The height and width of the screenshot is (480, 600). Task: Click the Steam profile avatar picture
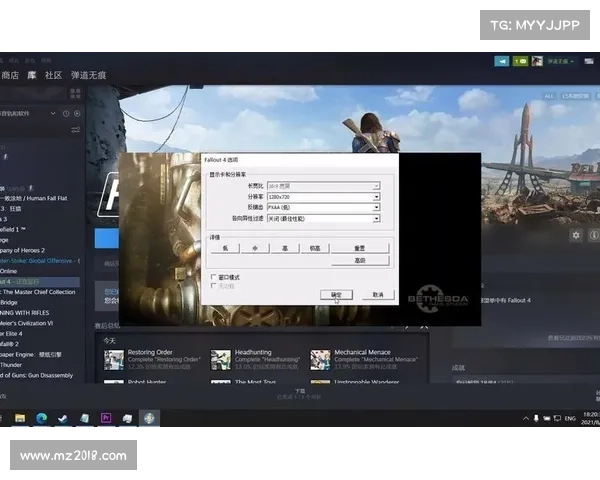tap(537, 61)
